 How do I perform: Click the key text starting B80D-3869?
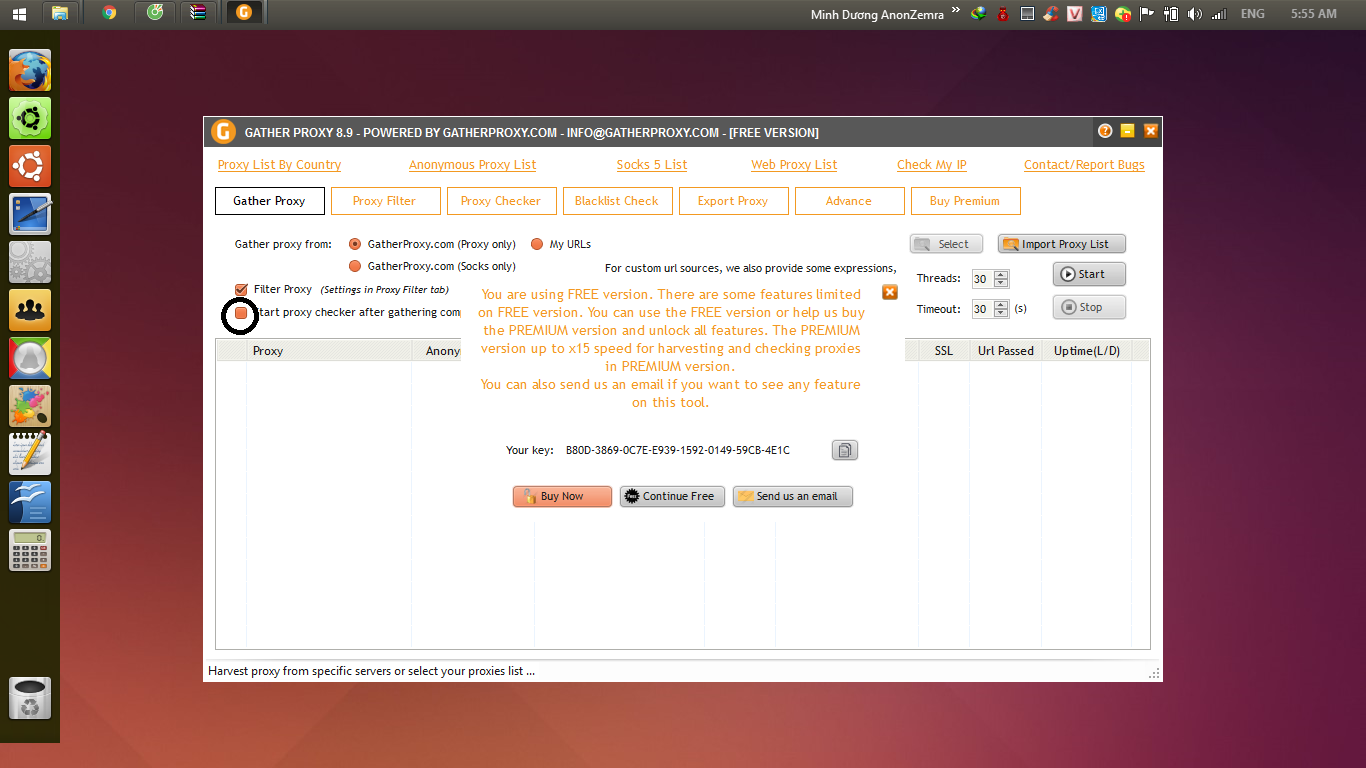(x=678, y=451)
